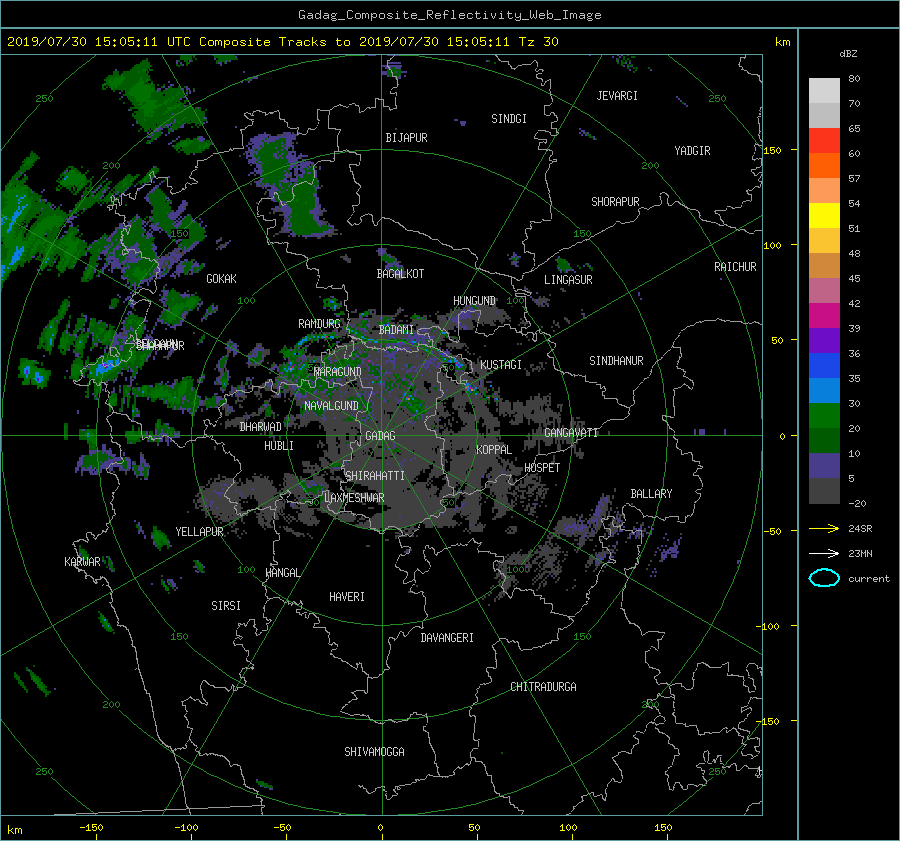Click the LINGASUR city label
Image resolution: width=900 pixels, height=841 pixels.
(568, 280)
